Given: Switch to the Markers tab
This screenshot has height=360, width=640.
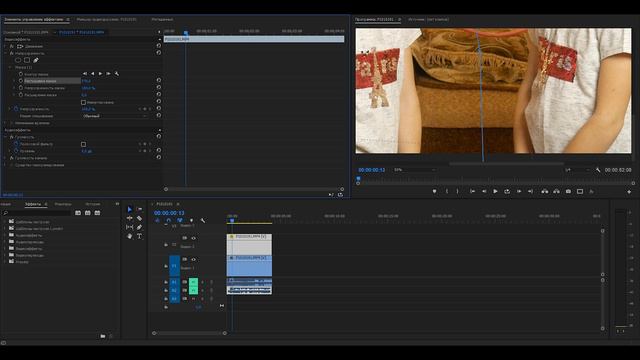Looking at the screenshot, I should click(x=63, y=204).
